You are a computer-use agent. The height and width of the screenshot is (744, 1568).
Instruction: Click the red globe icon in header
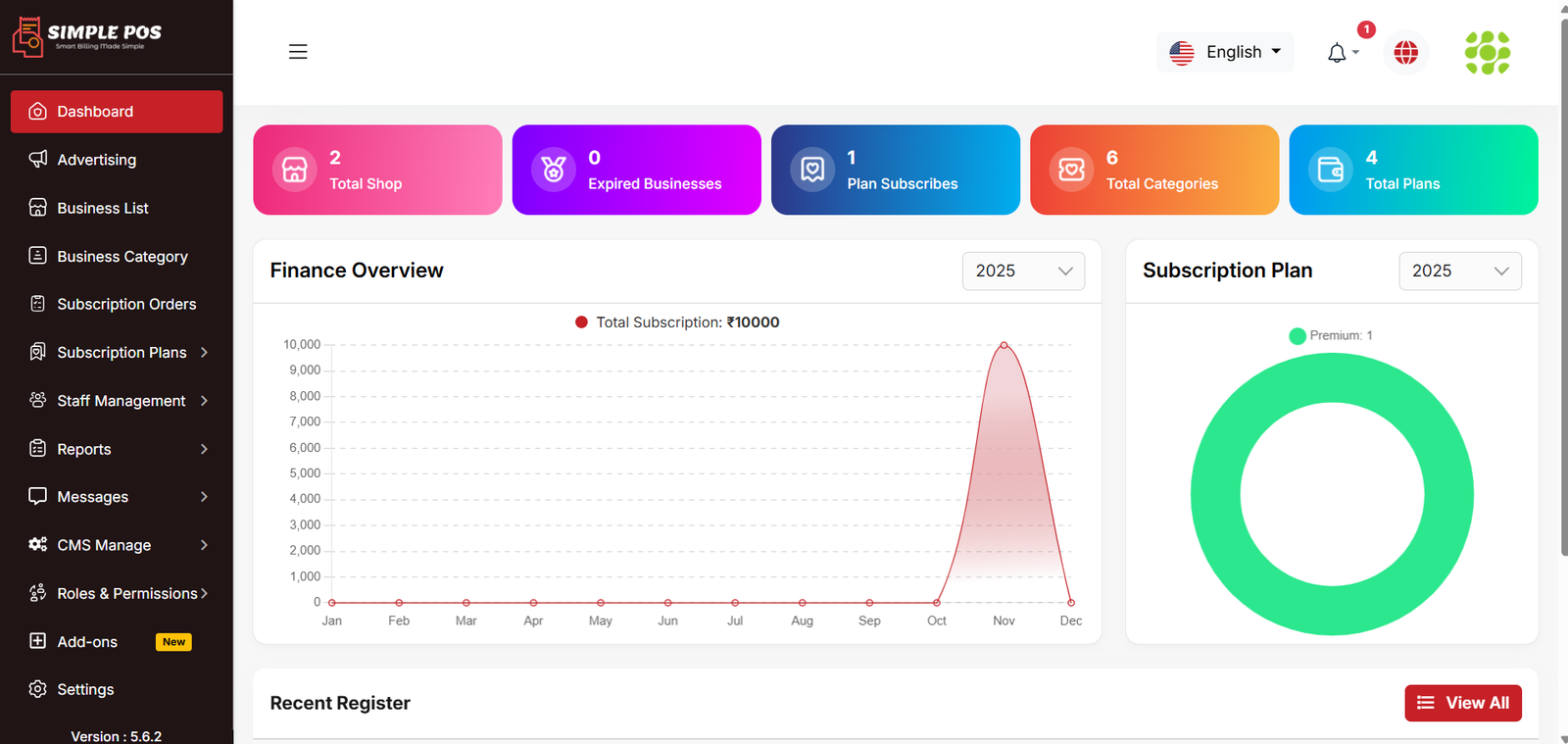pos(1405,53)
